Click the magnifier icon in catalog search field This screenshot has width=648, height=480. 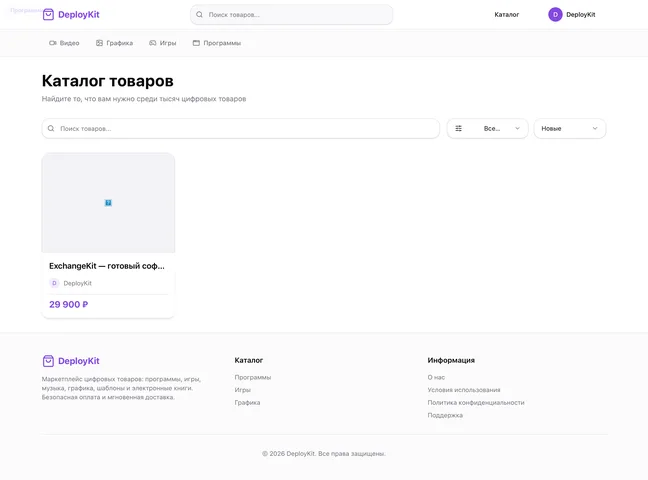(x=51, y=129)
